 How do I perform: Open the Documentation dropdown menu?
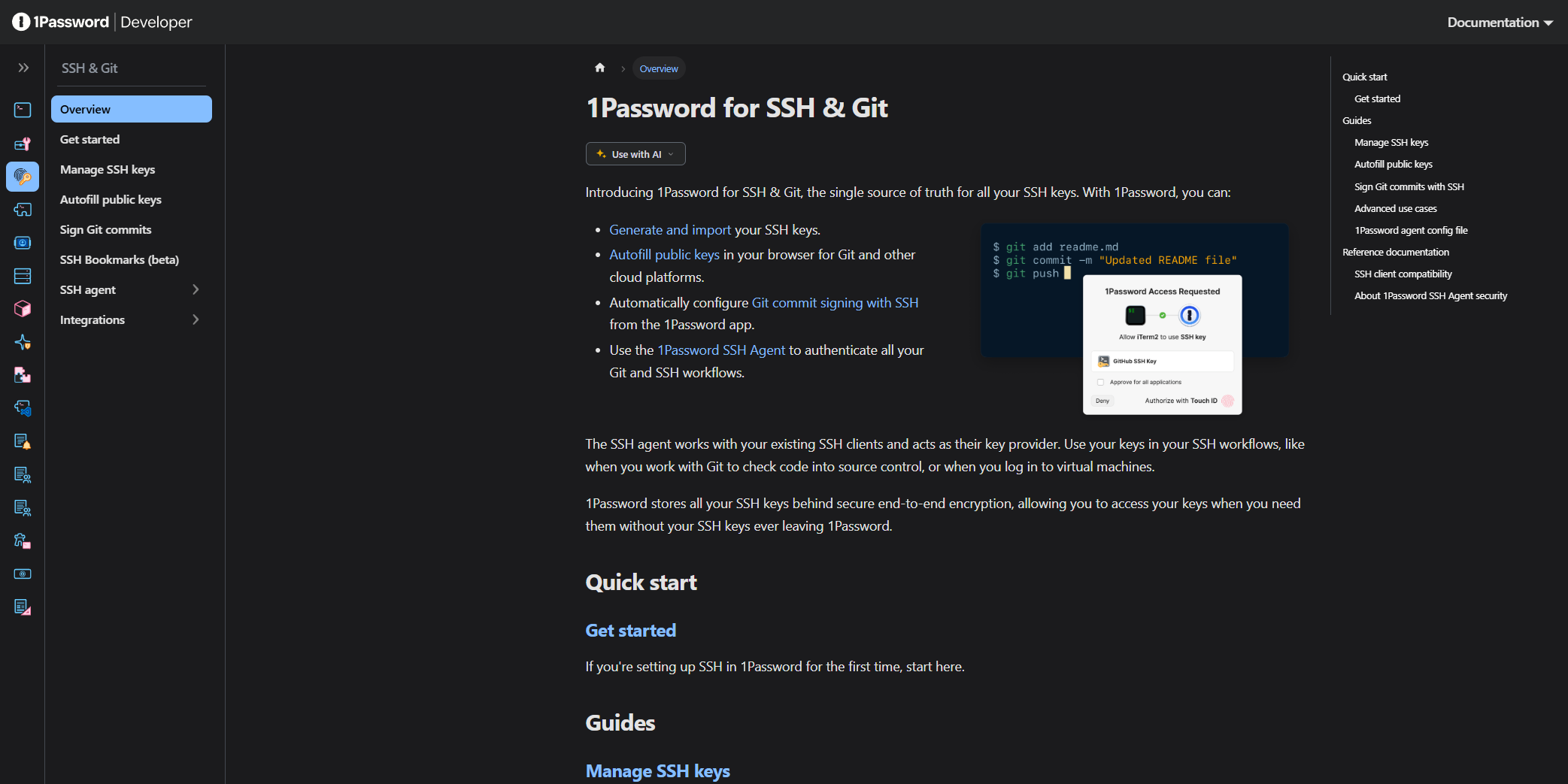1500,22
